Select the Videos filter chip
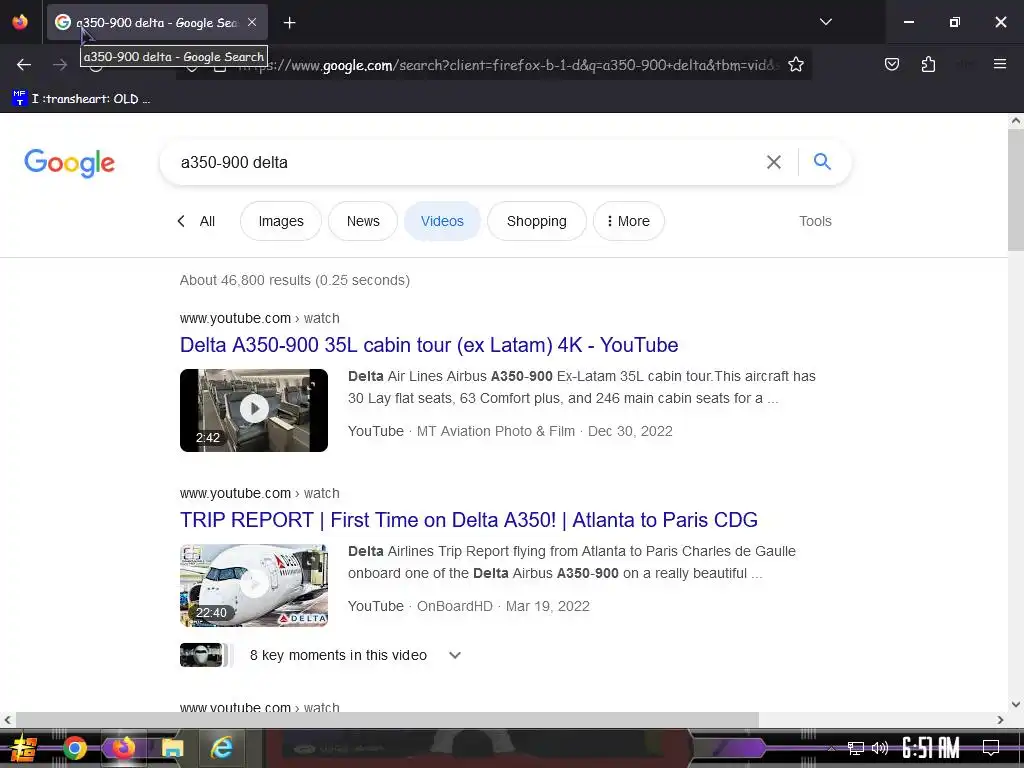 [x=442, y=221]
